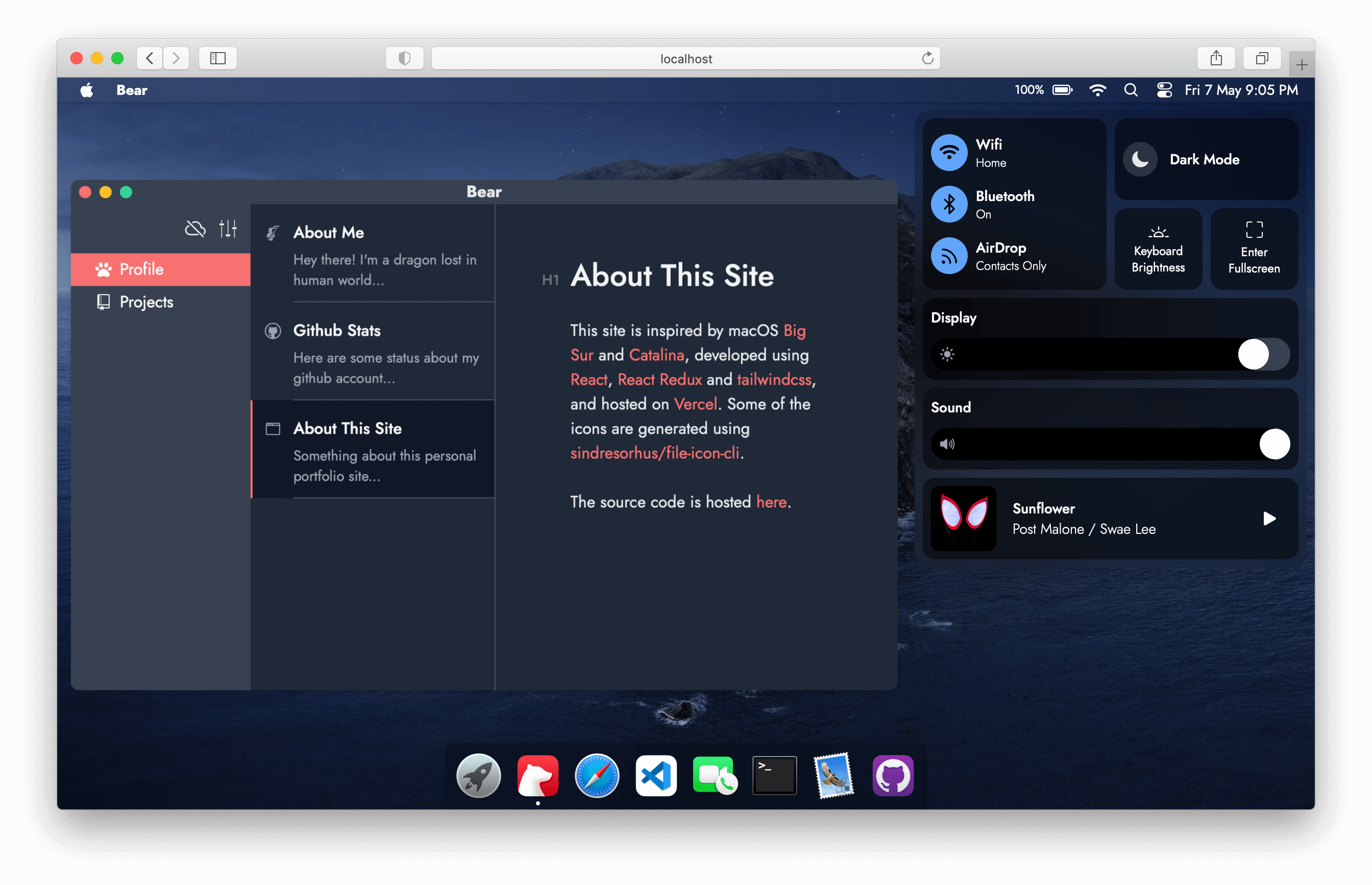Open Mail from the Dock

click(x=833, y=775)
